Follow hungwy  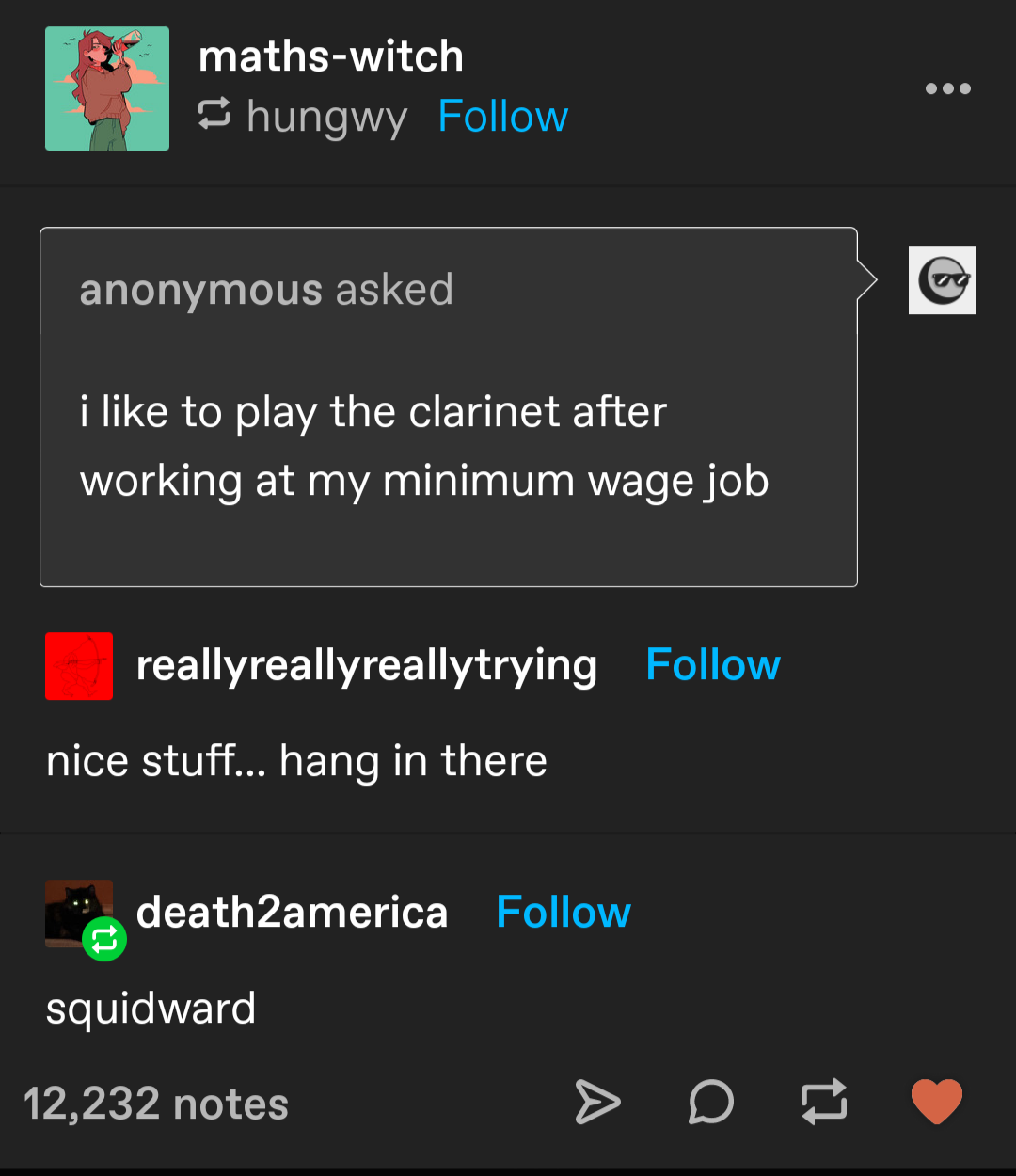503,117
